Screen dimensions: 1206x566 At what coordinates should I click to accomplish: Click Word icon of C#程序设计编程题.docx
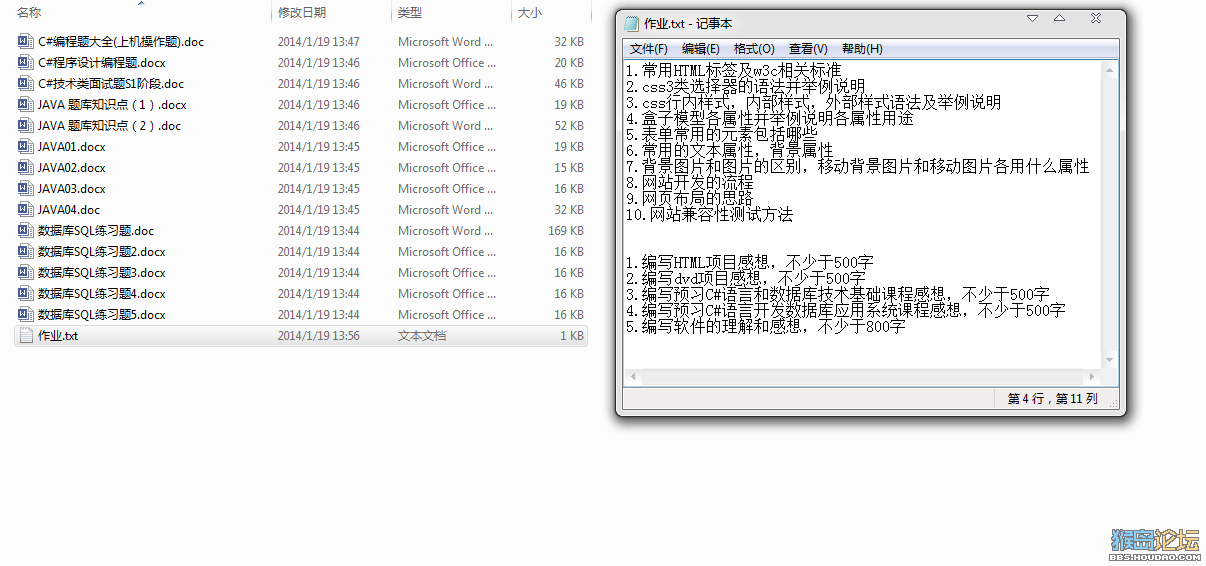(26, 63)
